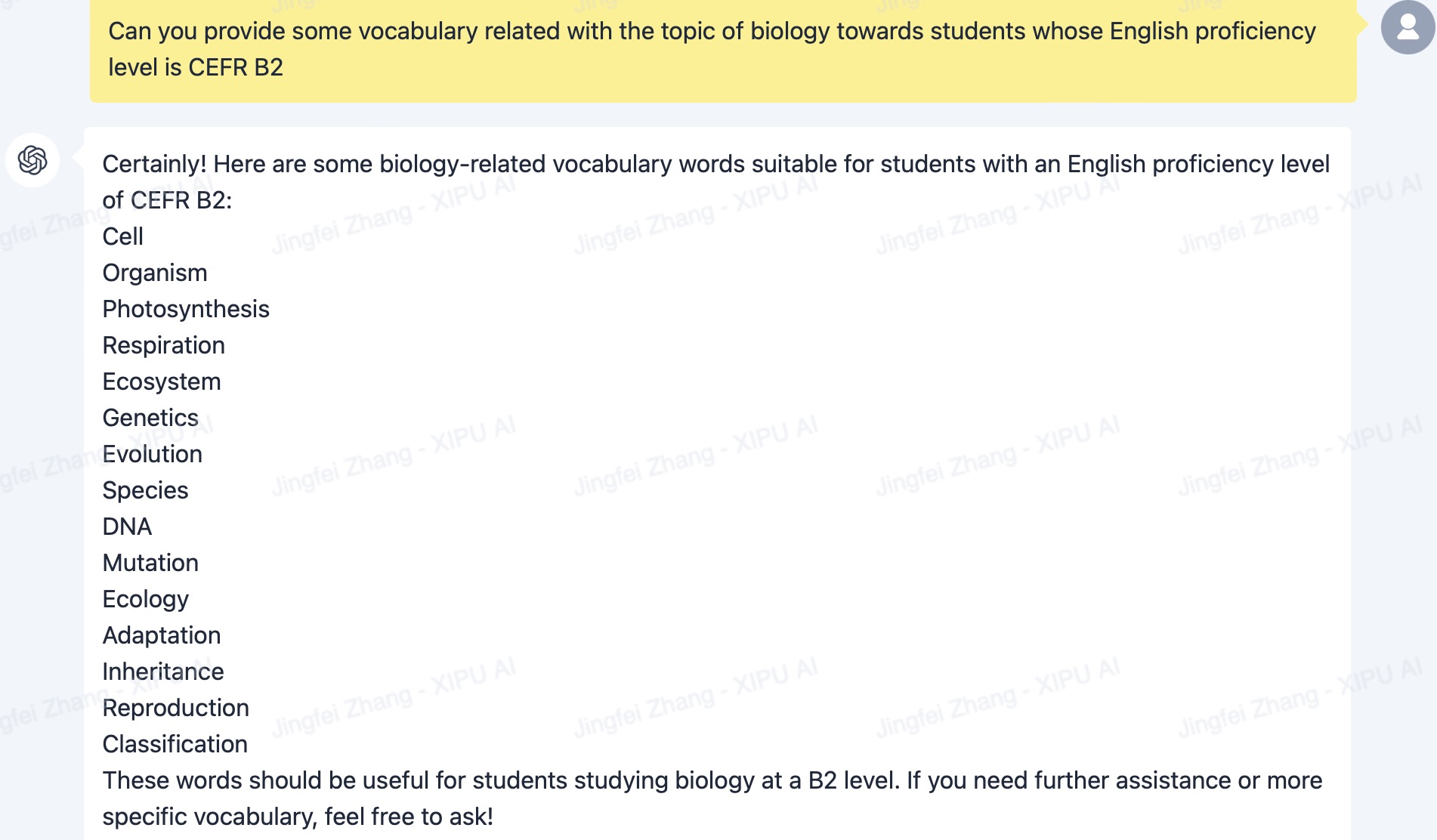Click the word Genetics in the list
This screenshot has width=1437, height=840.
point(150,418)
